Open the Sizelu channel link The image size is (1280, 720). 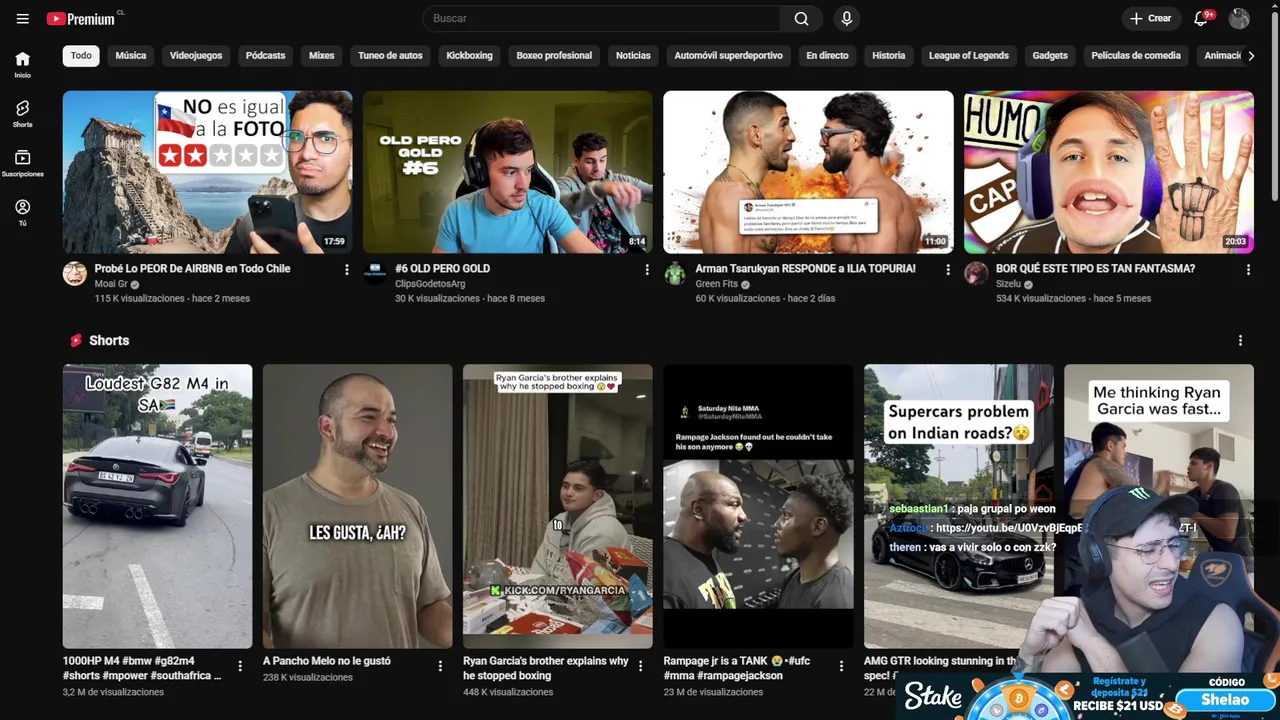pos(1009,284)
